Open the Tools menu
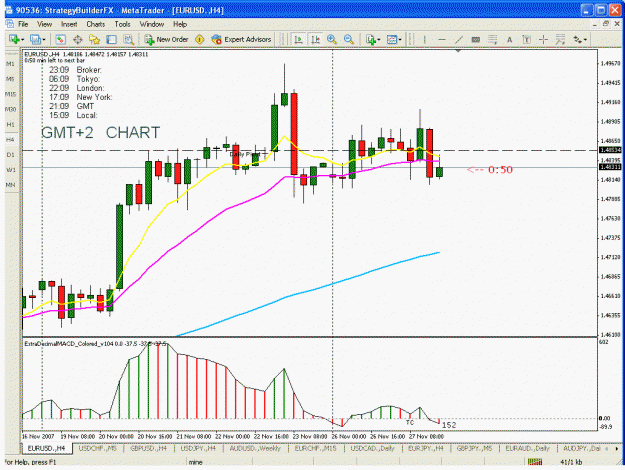 [x=122, y=24]
